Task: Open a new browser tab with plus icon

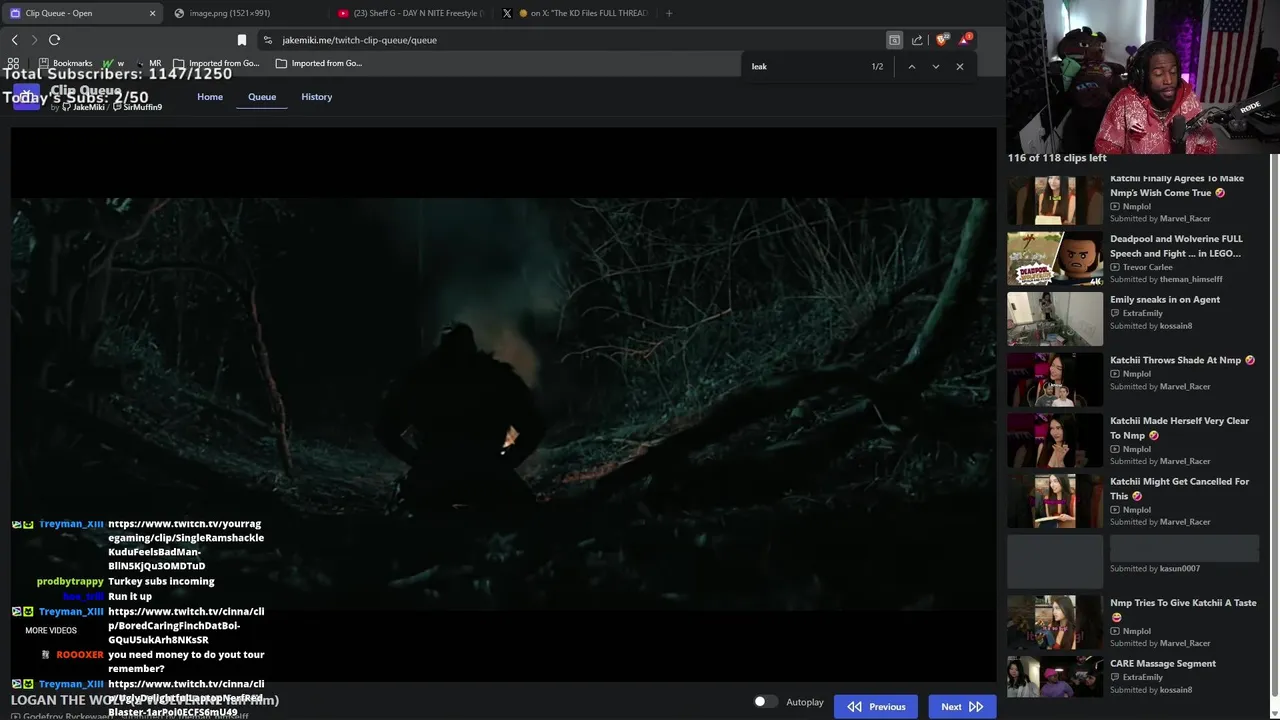Action: point(668,13)
